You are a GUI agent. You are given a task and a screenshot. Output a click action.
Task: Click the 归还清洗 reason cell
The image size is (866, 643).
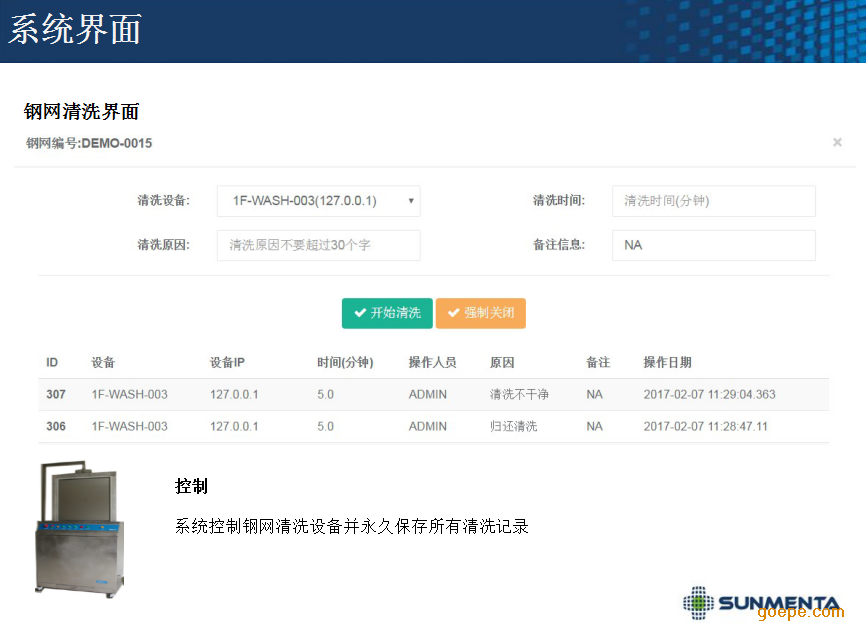(513, 427)
